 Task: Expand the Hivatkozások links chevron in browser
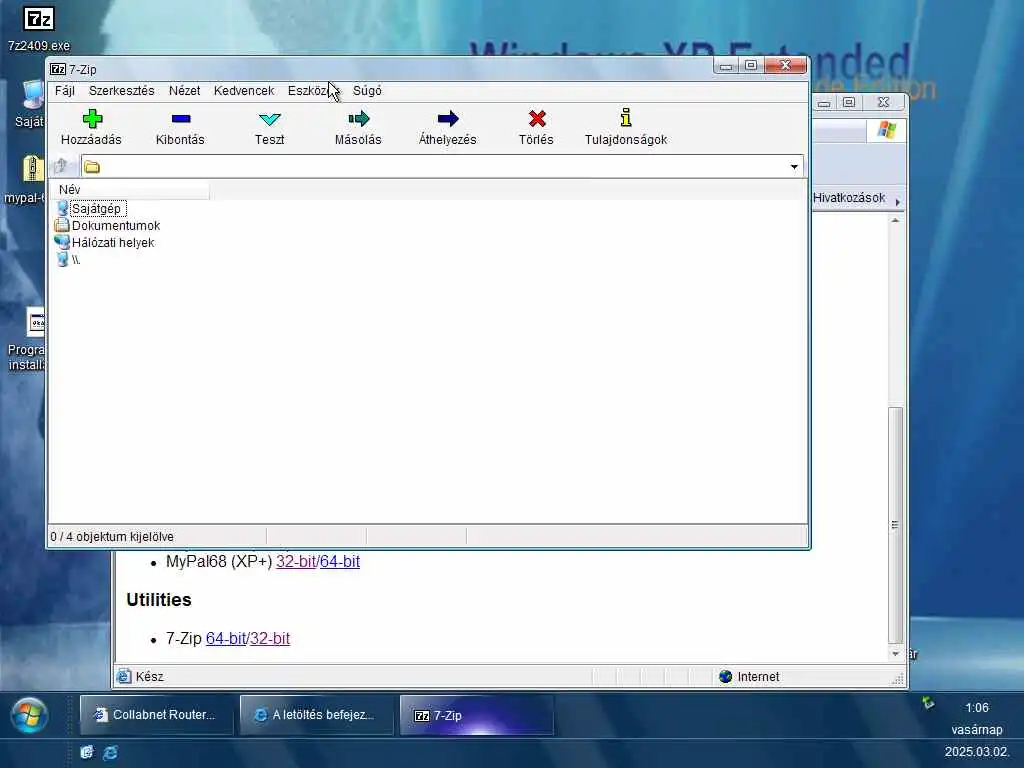[898, 202]
